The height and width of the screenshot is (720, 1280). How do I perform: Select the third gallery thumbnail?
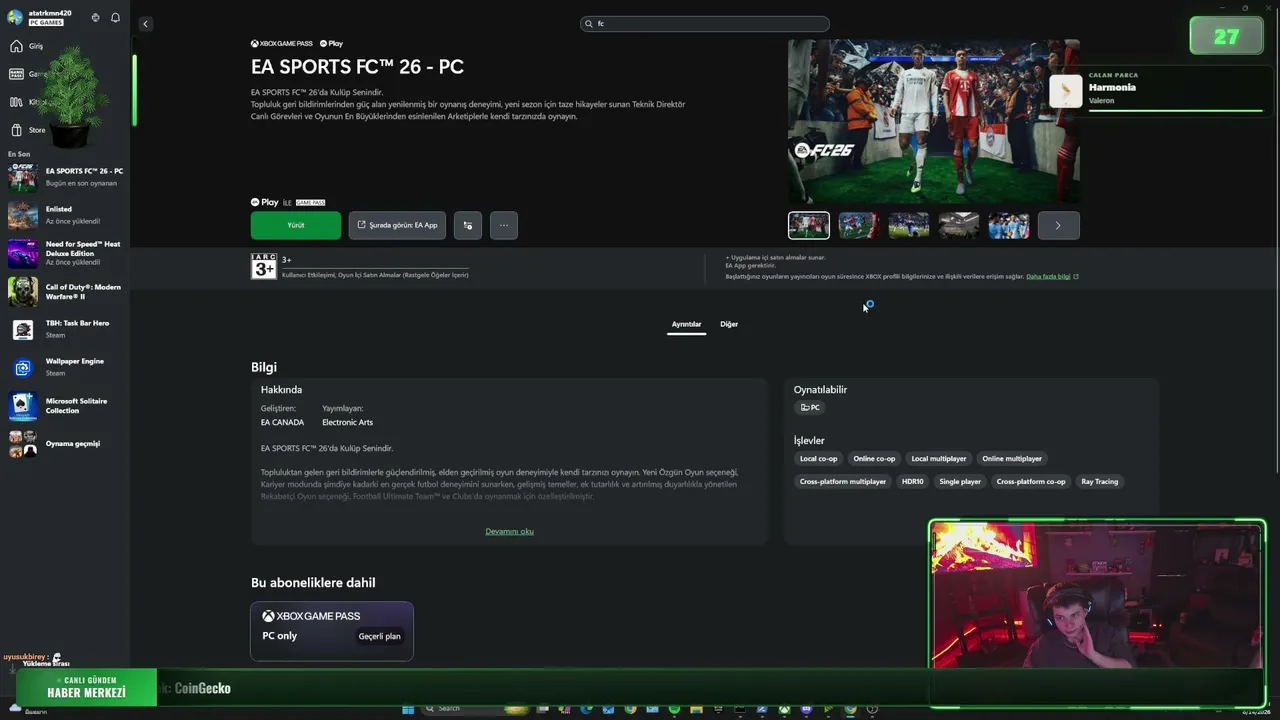(x=909, y=225)
